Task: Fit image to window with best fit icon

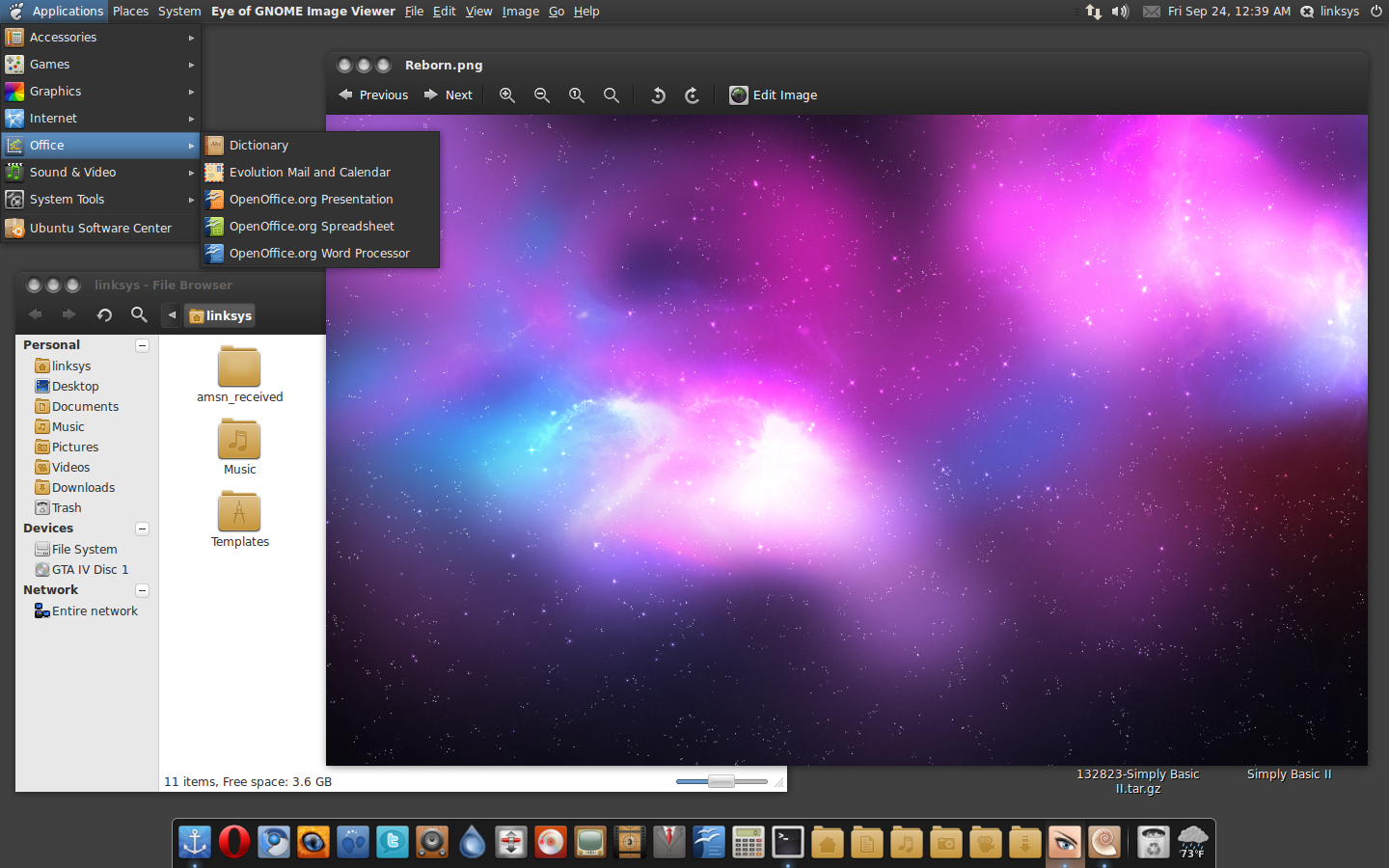Action: click(x=611, y=95)
